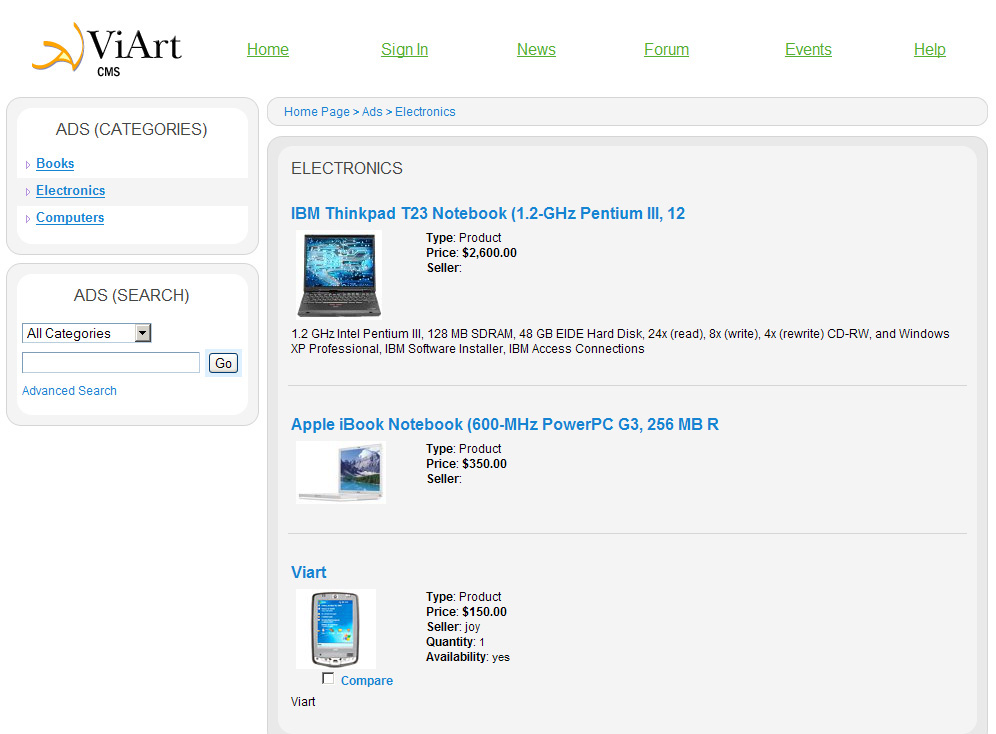The width and height of the screenshot is (996, 734).
Task: Open the Sign In page
Action: (x=405, y=50)
